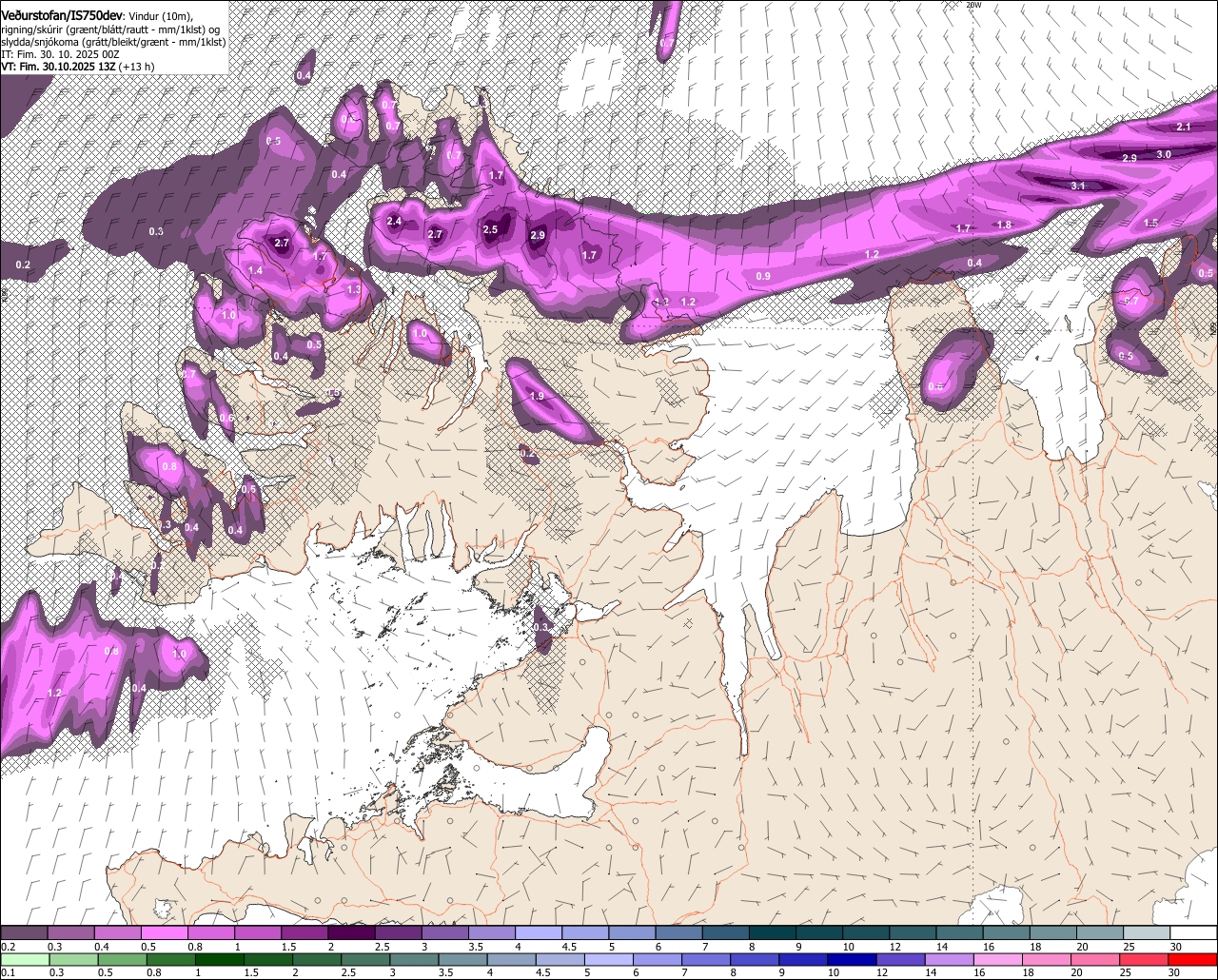Viewport: 1218px width, 980px height.
Task: Click the red swatch above 30 in the lower legend row
Action: 1194,960
